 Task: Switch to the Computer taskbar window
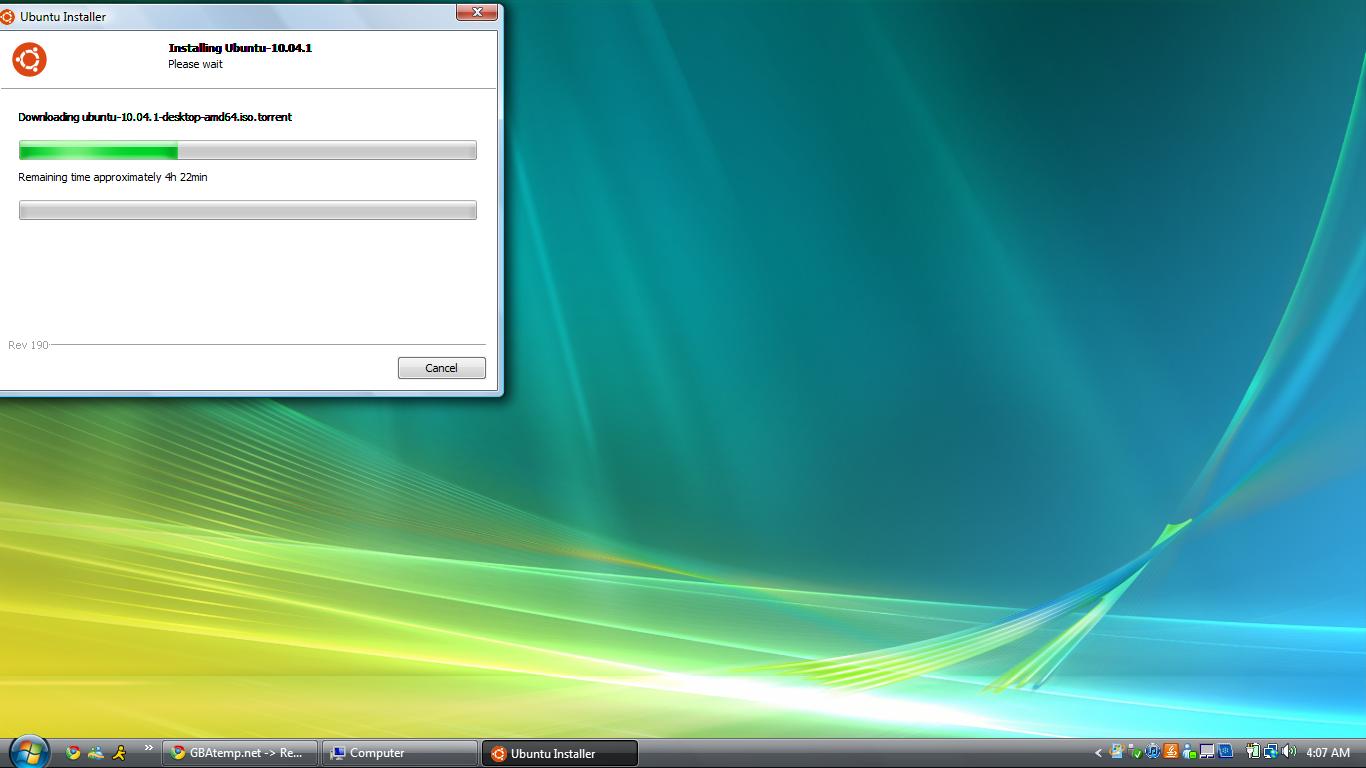click(400, 753)
